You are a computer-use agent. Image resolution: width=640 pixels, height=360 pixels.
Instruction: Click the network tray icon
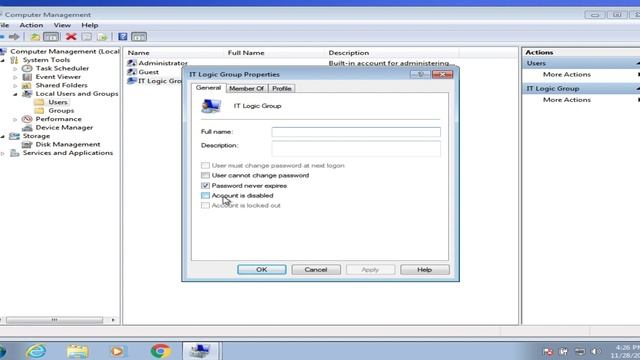tap(580, 351)
